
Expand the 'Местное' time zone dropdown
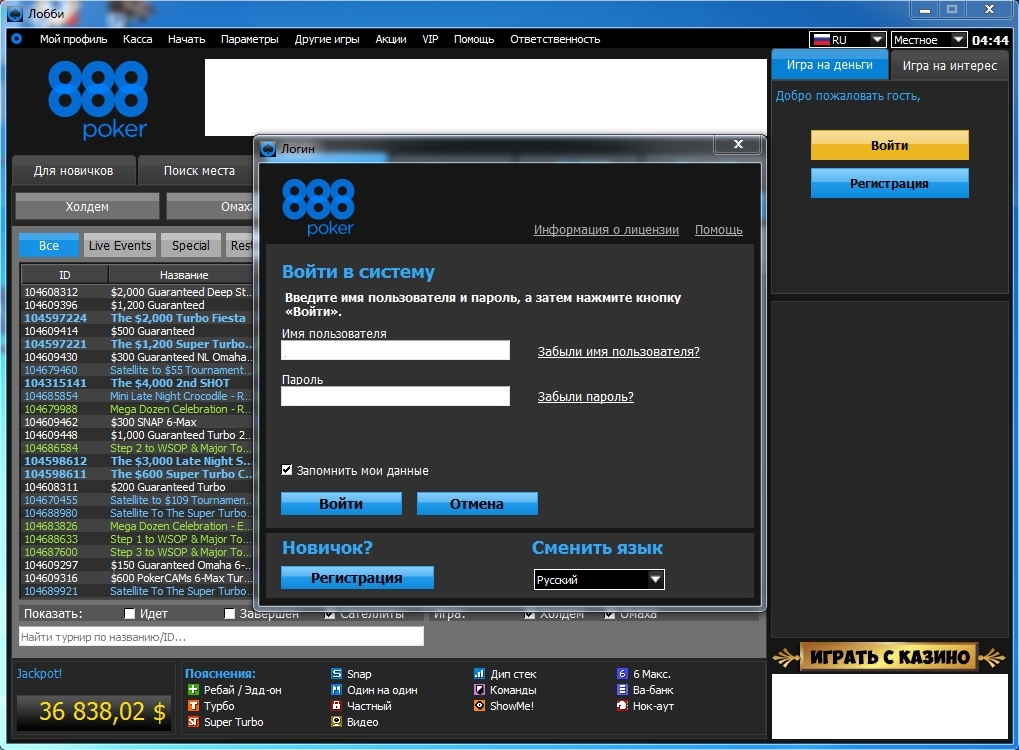tap(929, 40)
